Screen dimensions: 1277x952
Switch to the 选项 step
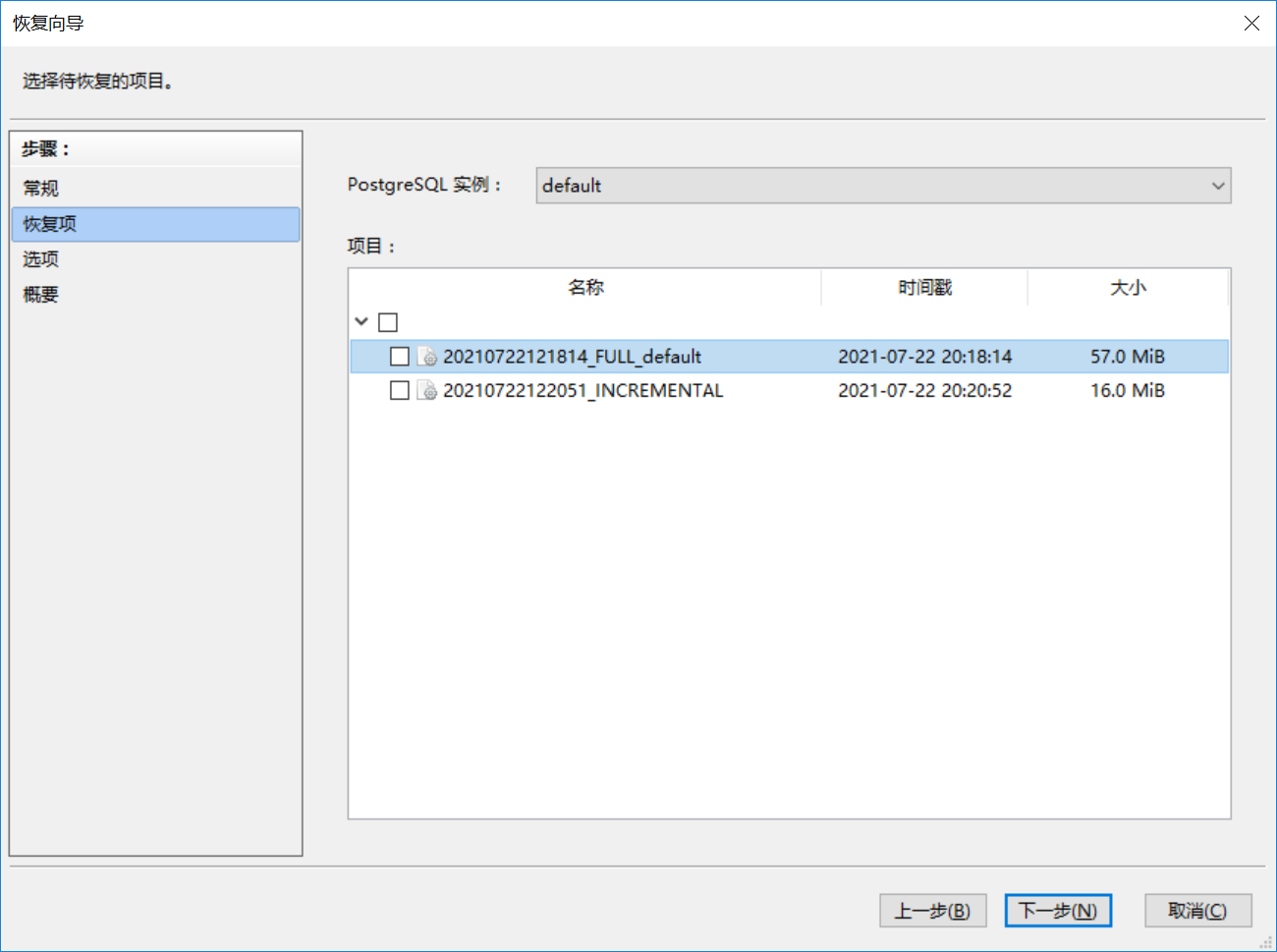tap(41, 259)
